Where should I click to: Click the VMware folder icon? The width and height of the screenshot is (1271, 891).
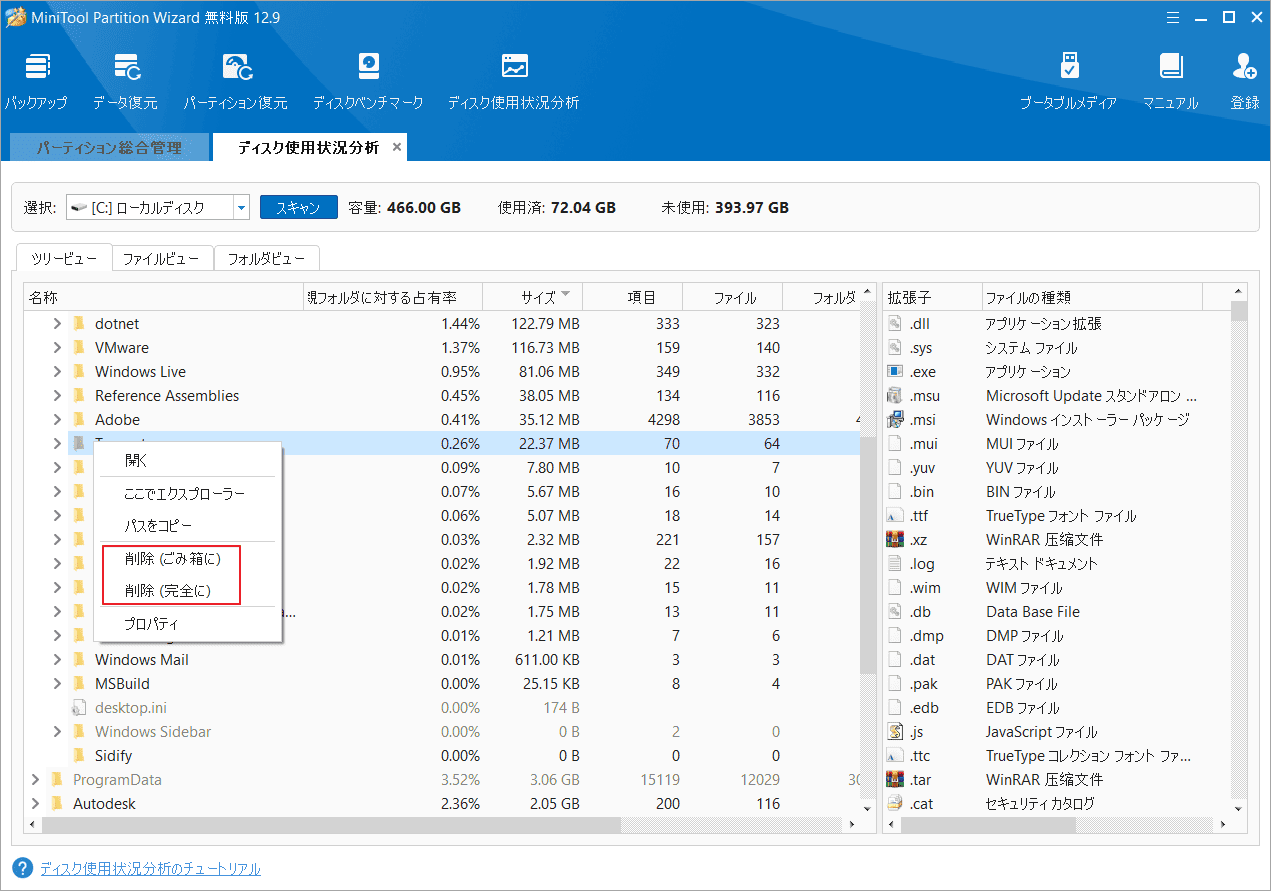point(79,348)
